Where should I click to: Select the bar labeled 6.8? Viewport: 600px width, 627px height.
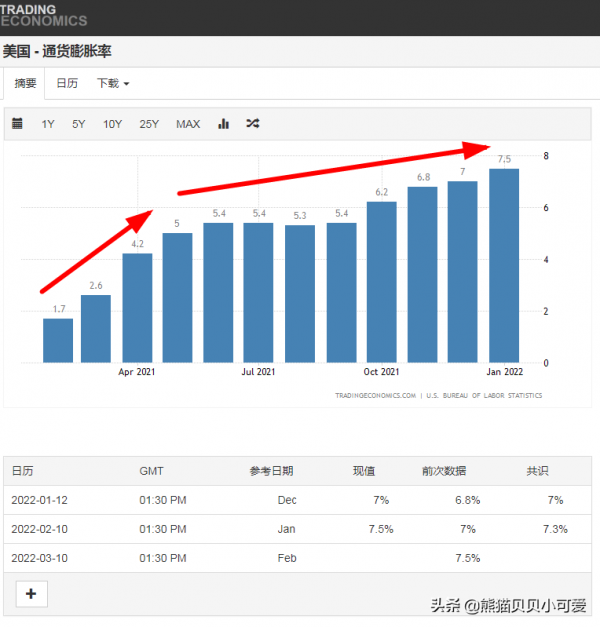tap(422, 275)
